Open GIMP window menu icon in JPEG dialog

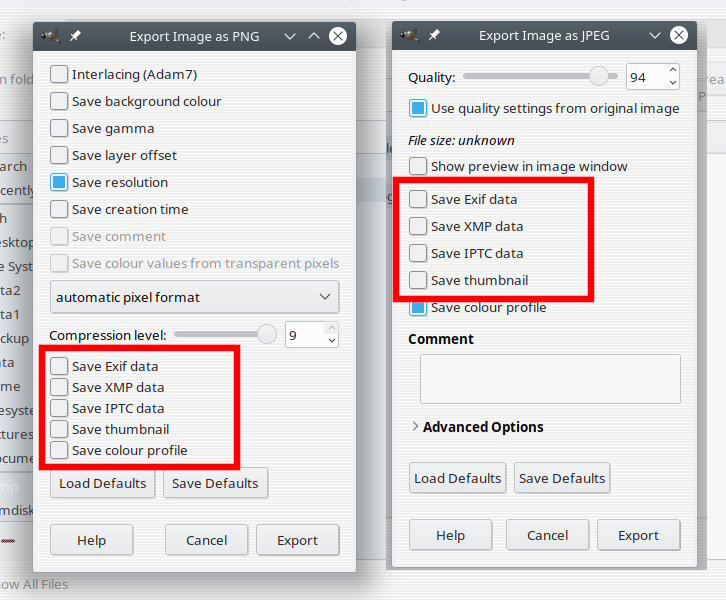tap(409, 36)
